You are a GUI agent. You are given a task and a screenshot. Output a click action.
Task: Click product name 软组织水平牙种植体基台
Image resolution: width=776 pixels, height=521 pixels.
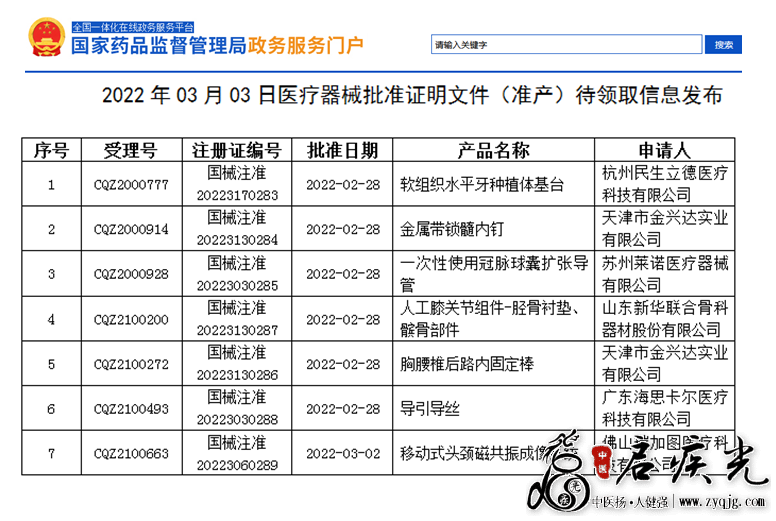pos(482,185)
